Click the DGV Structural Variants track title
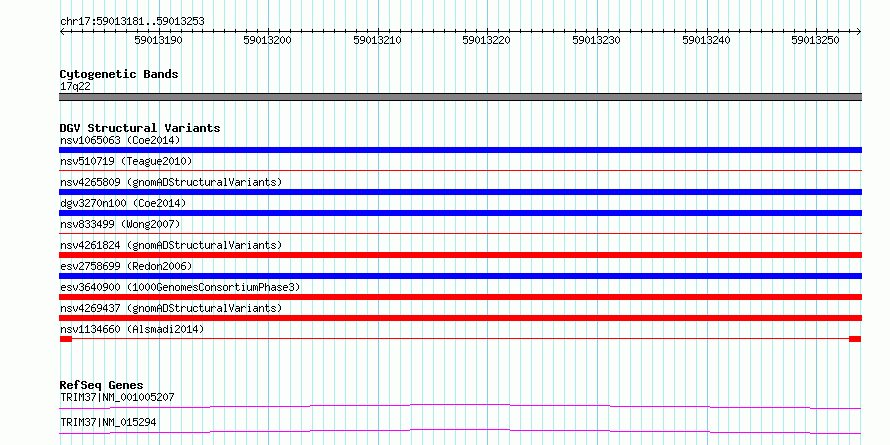The height and width of the screenshot is (445, 890). click(x=140, y=128)
